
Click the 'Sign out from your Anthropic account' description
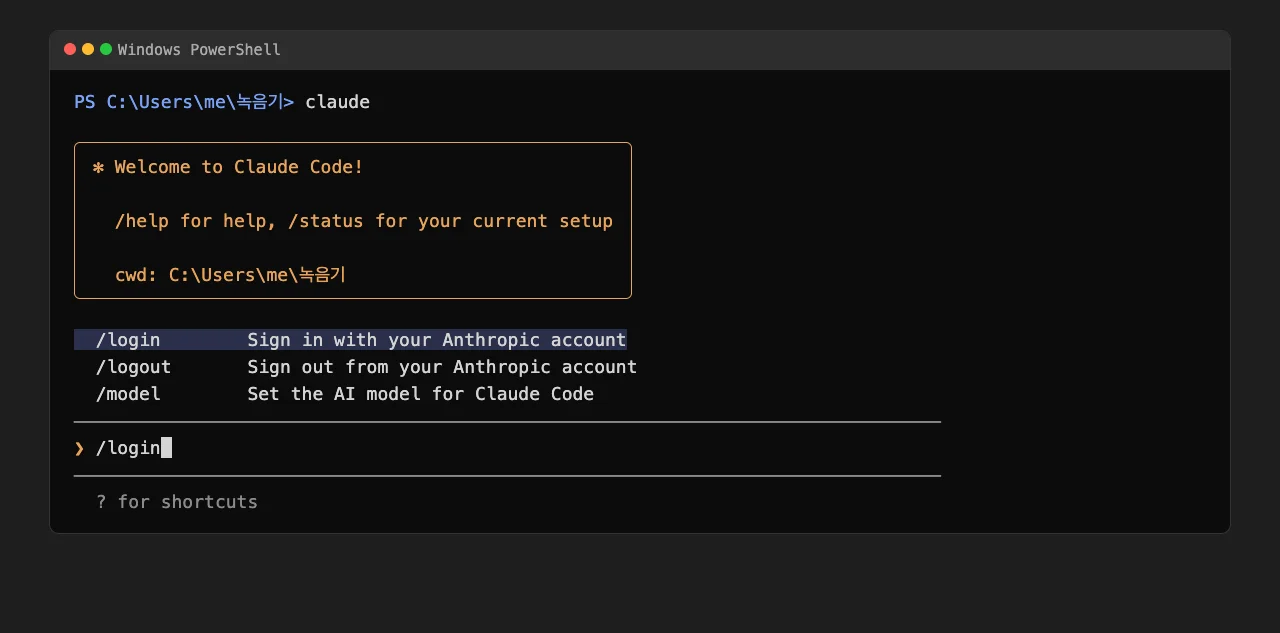click(x=442, y=367)
